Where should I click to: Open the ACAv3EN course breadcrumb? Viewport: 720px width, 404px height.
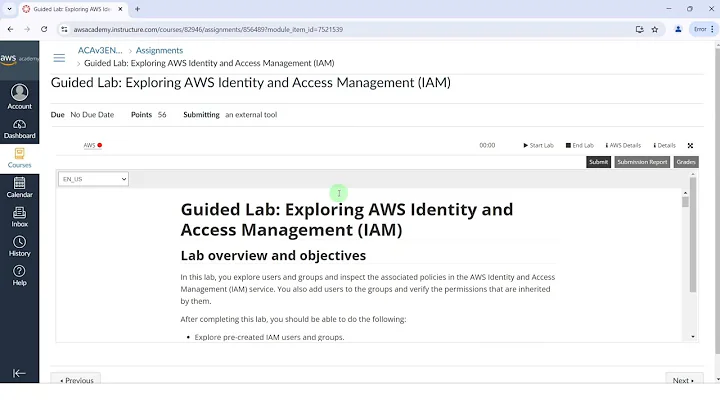(100, 50)
